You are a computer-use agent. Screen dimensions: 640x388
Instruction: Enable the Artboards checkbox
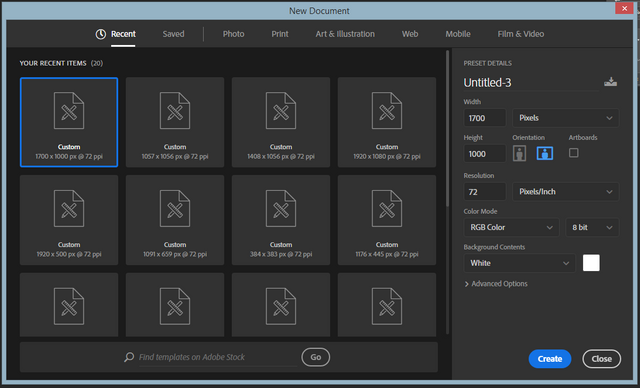tap(573, 153)
